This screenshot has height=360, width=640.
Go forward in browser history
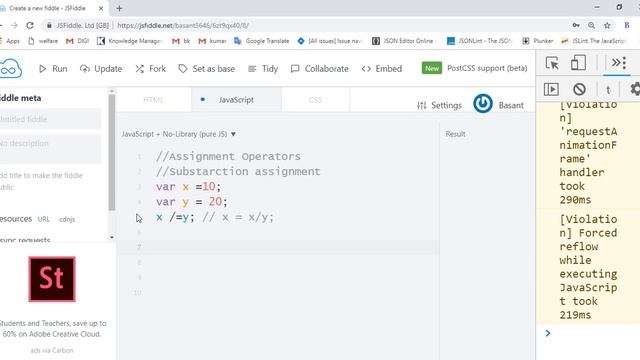click(14, 25)
